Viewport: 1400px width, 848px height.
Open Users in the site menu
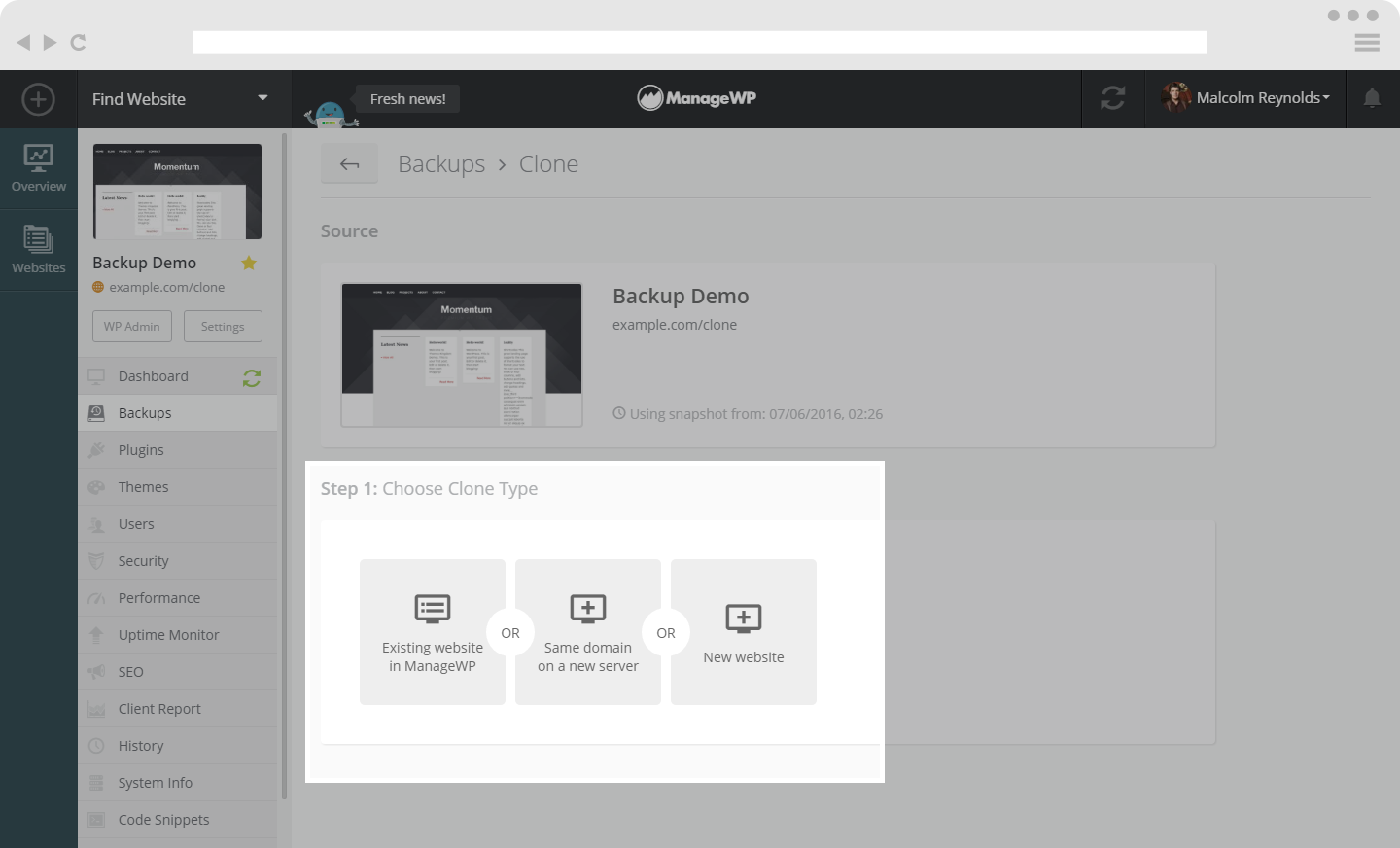(x=177, y=524)
